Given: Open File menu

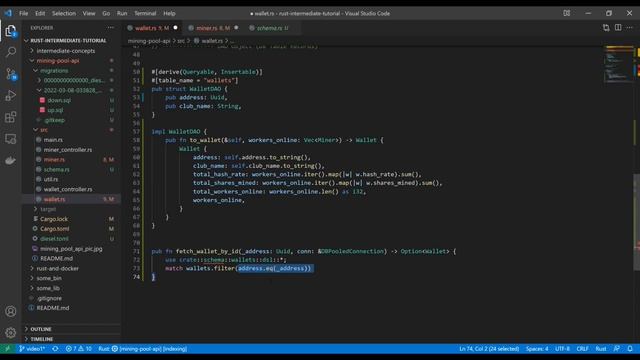Looking at the screenshot, I should [x=24, y=13].
